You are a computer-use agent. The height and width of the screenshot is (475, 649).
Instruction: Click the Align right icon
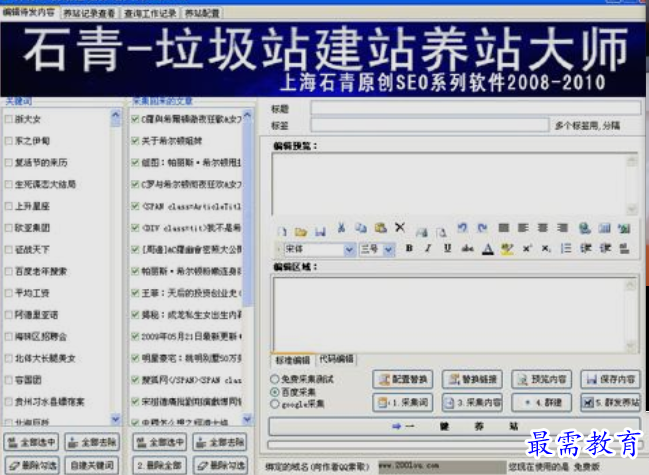562,228
